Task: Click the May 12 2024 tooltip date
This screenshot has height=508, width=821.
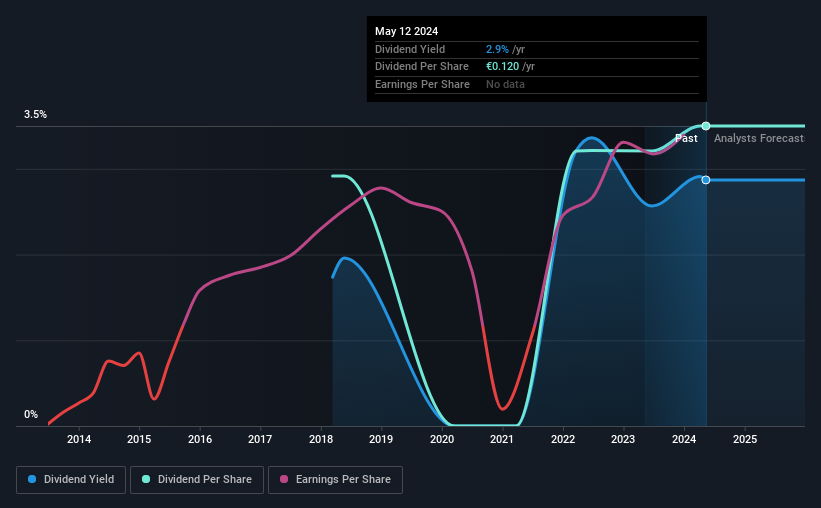Action: [406, 31]
